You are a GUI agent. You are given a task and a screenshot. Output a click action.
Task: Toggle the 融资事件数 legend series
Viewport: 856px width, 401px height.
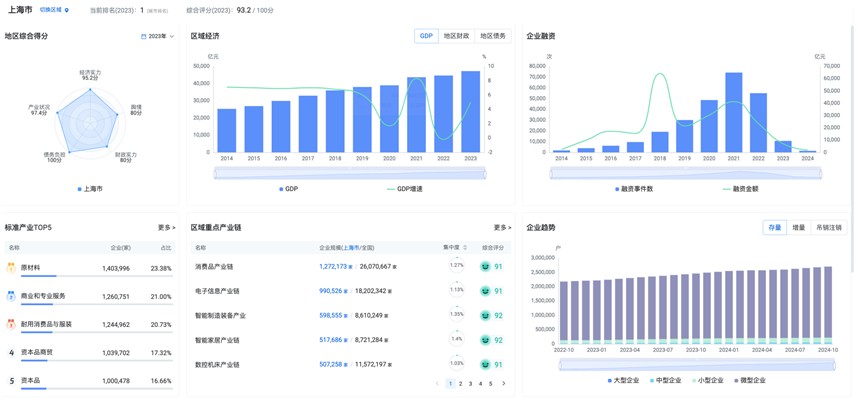pos(634,188)
